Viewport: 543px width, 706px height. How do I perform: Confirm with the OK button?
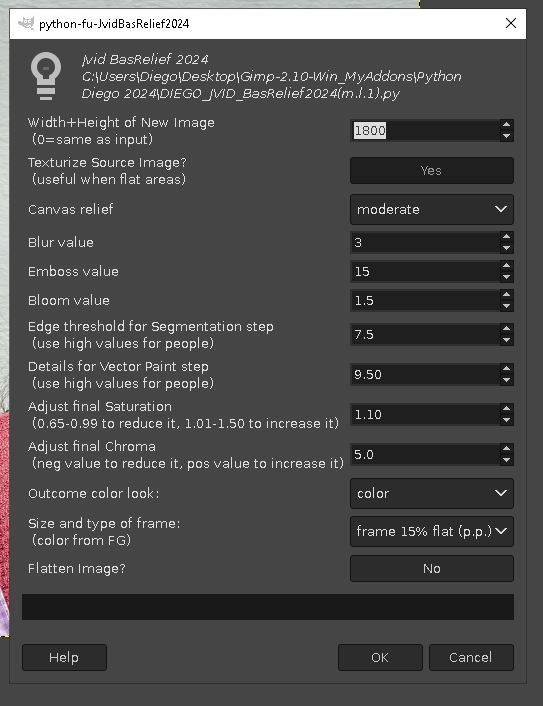pyautogui.click(x=380, y=657)
